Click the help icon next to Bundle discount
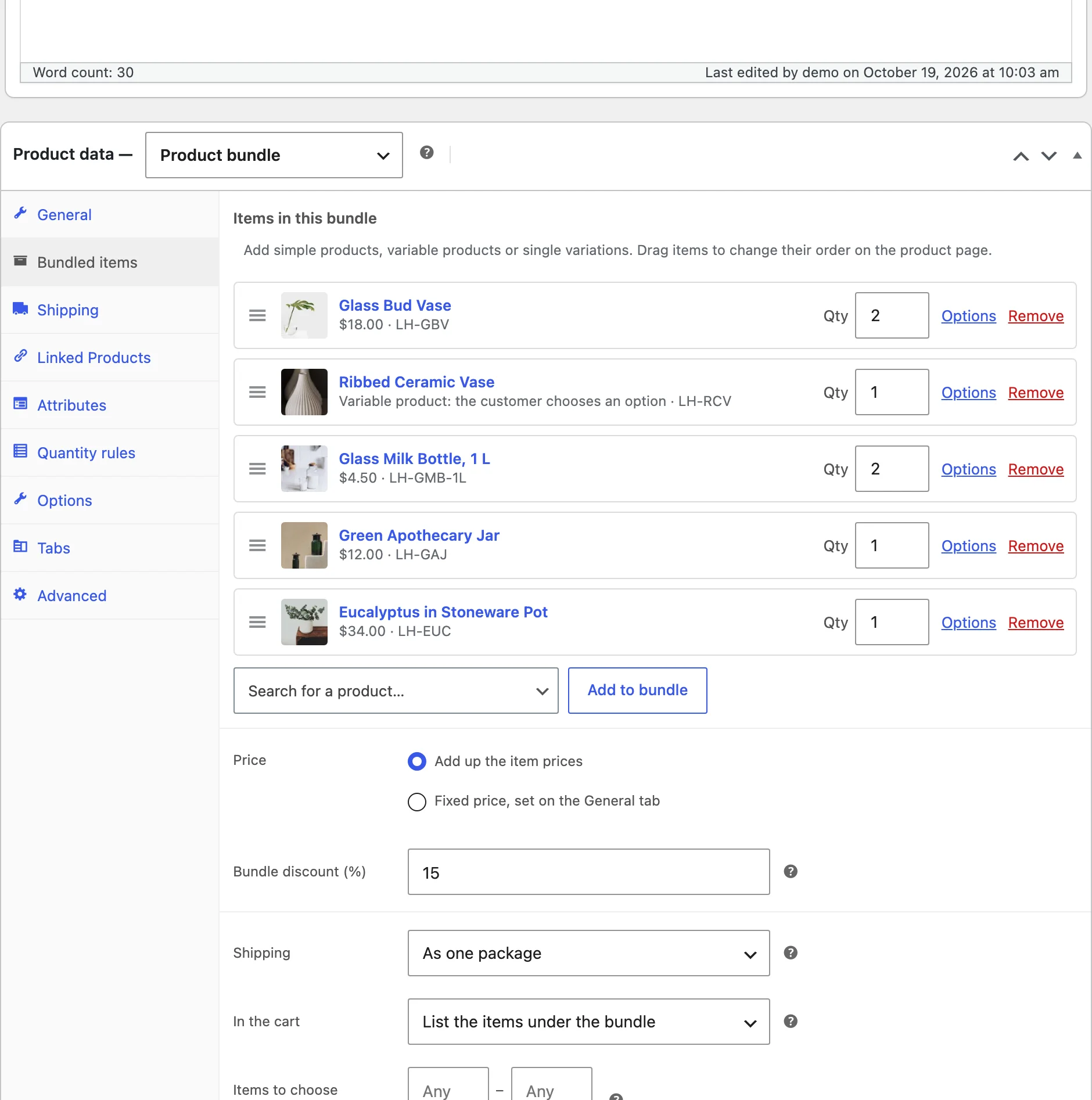 click(791, 871)
